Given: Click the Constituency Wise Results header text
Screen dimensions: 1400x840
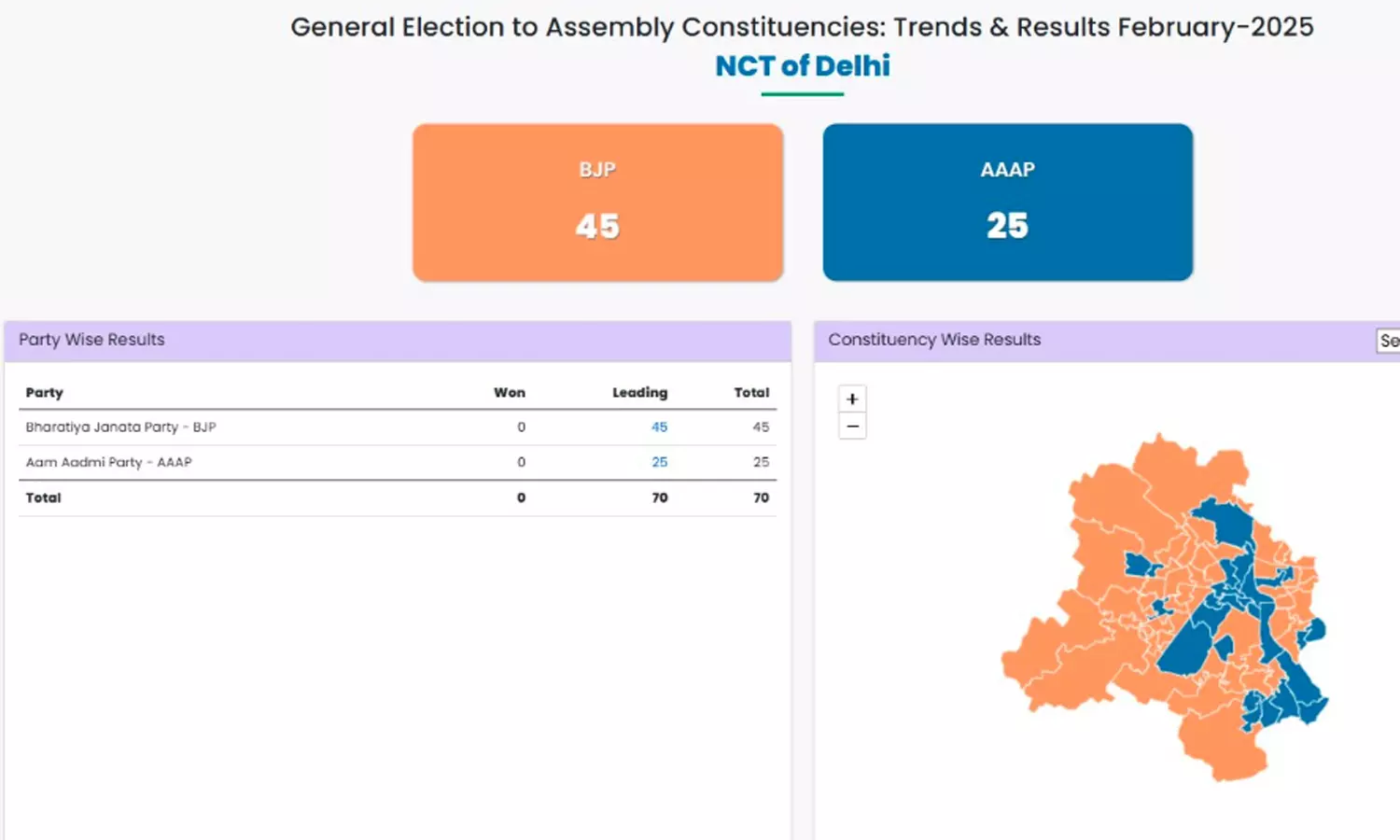Looking at the screenshot, I should pos(934,340).
